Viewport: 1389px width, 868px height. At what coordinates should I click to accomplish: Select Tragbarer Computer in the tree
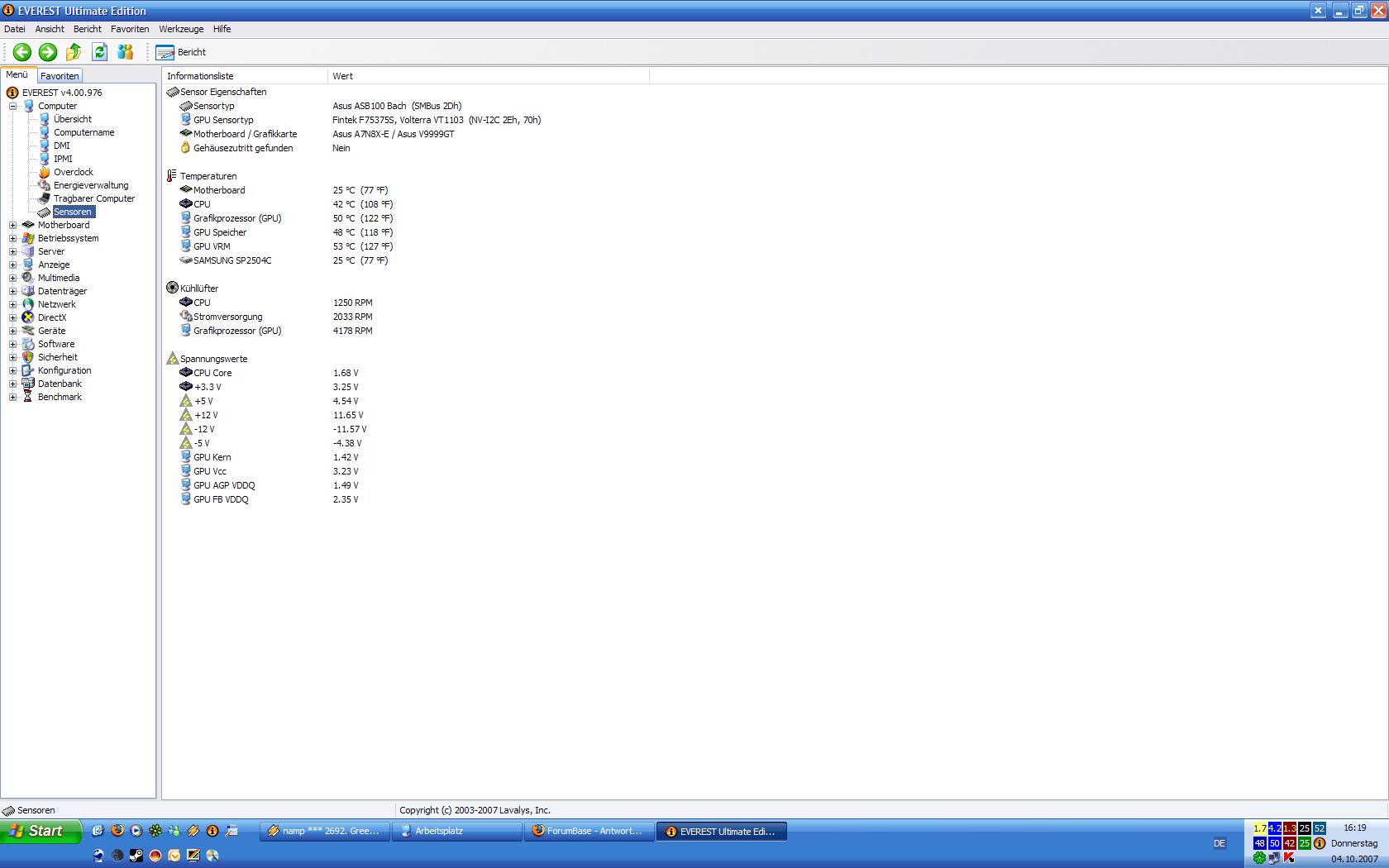pos(94,198)
